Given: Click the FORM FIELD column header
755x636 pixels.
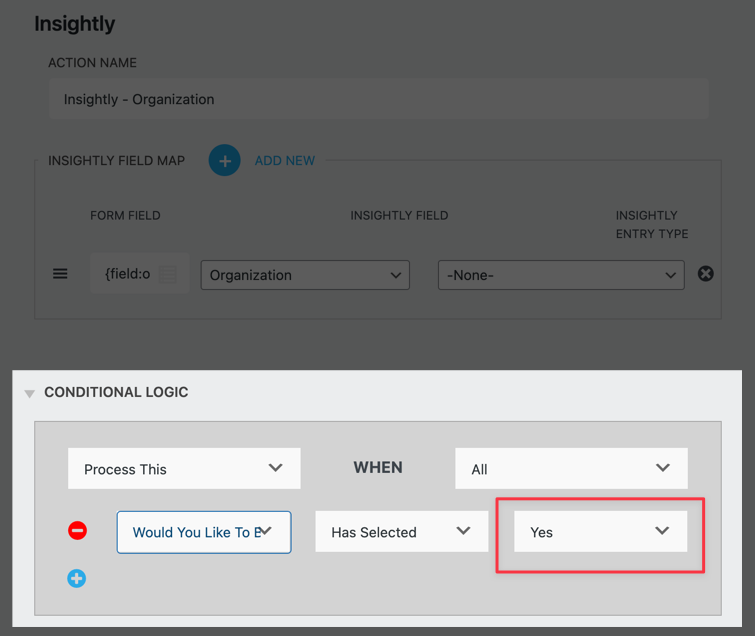Looking at the screenshot, I should (125, 215).
